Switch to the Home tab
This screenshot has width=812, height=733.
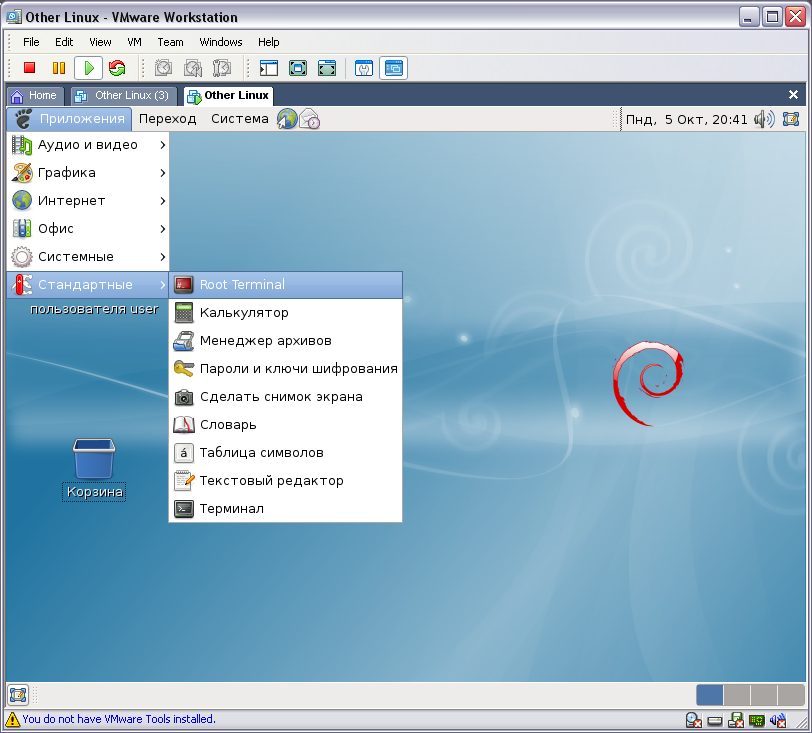point(35,96)
